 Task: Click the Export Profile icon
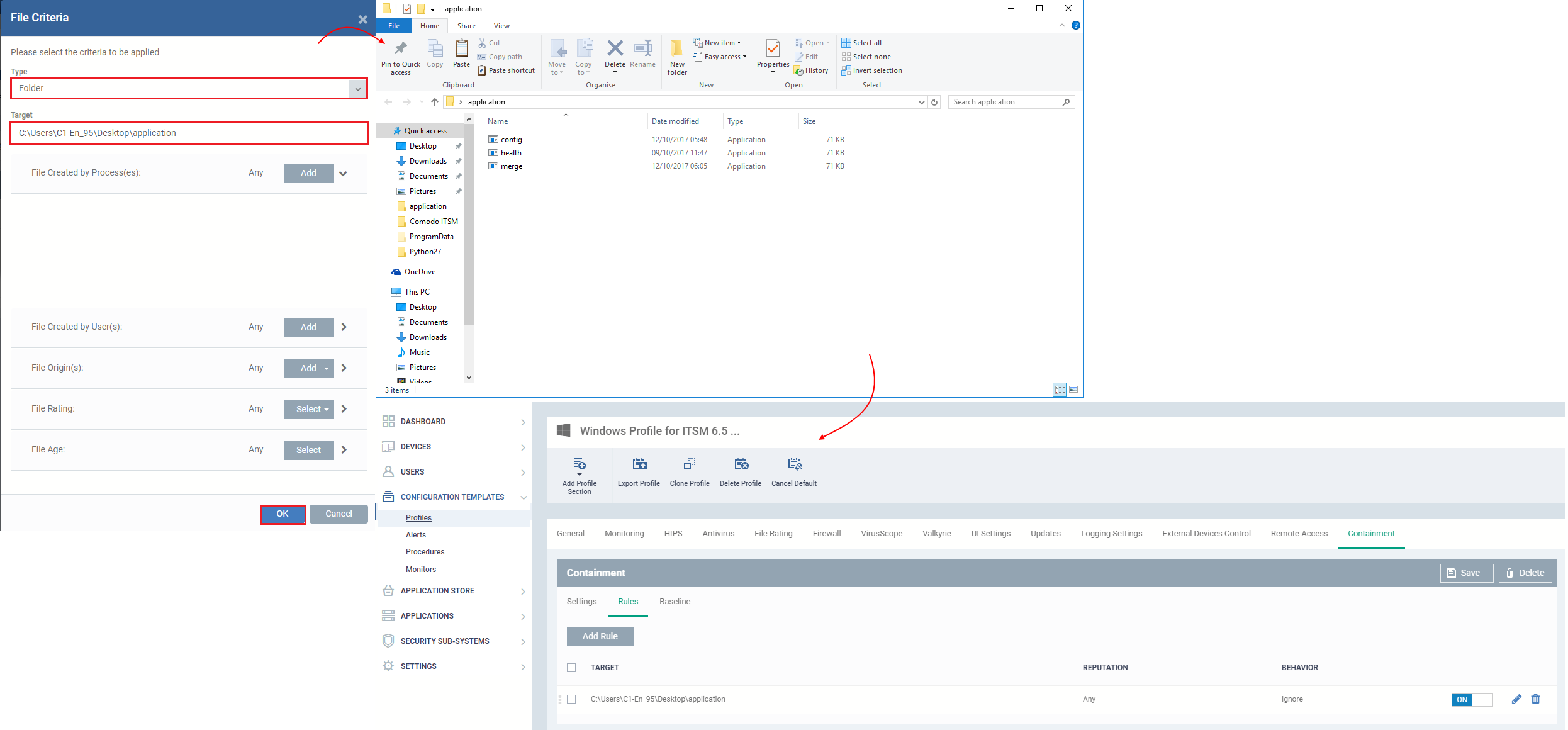(x=639, y=464)
